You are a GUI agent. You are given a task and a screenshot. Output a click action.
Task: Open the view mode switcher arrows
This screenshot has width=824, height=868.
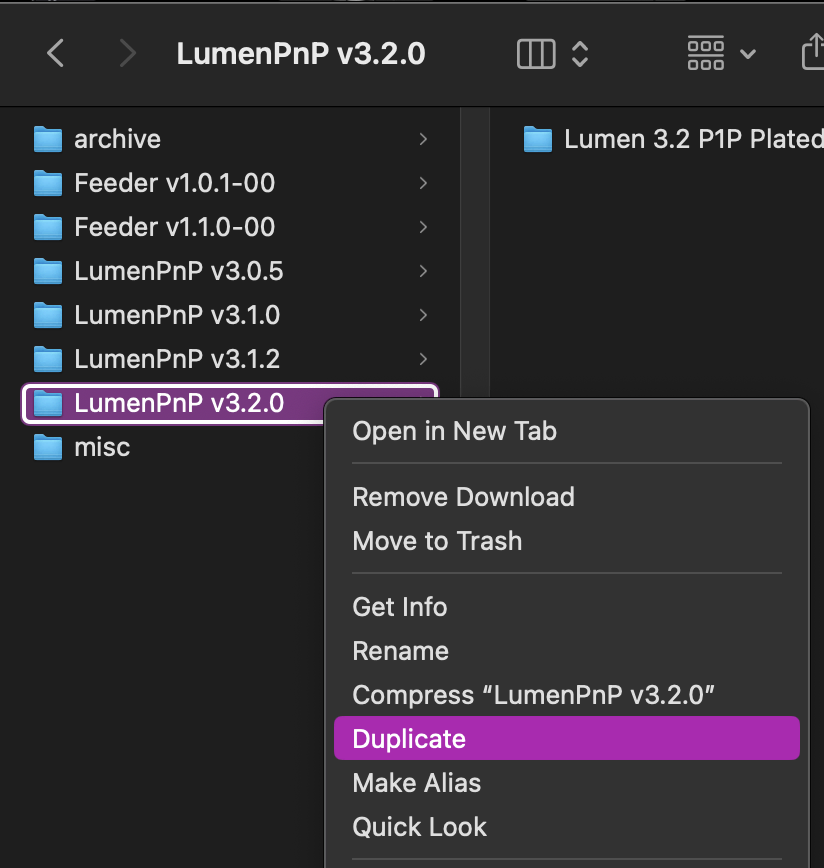pos(580,53)
